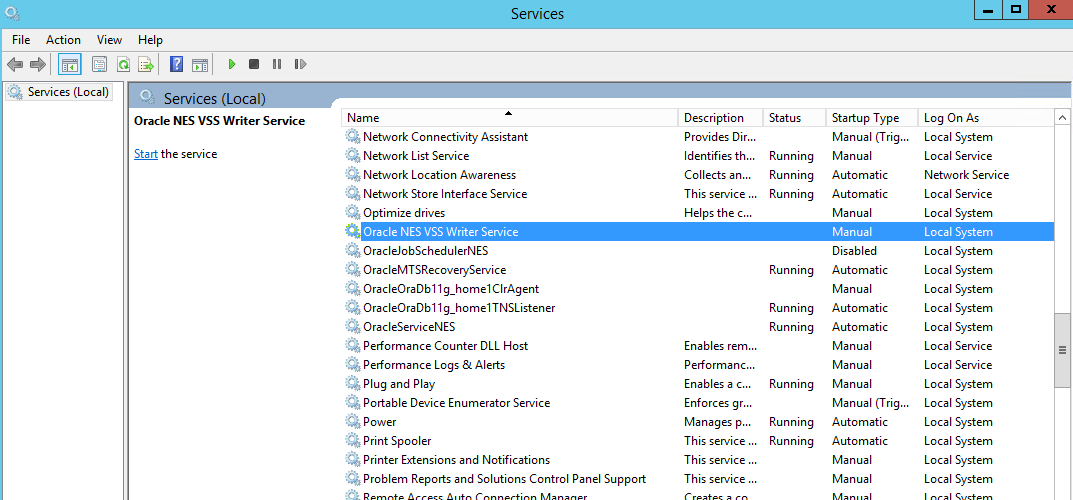
Task: Click gear icon of OracleOraDb11g_home1TNSListener
Action: click(352, 308)
